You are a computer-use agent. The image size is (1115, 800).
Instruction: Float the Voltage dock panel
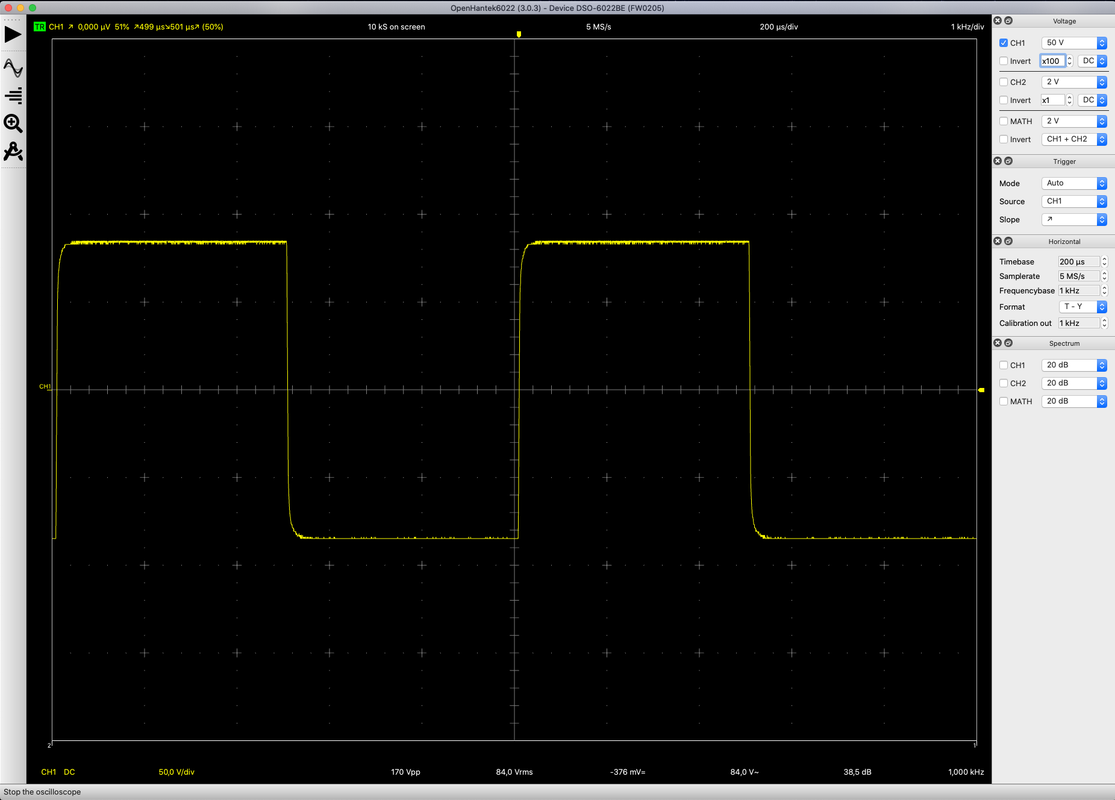[1008, 21]
